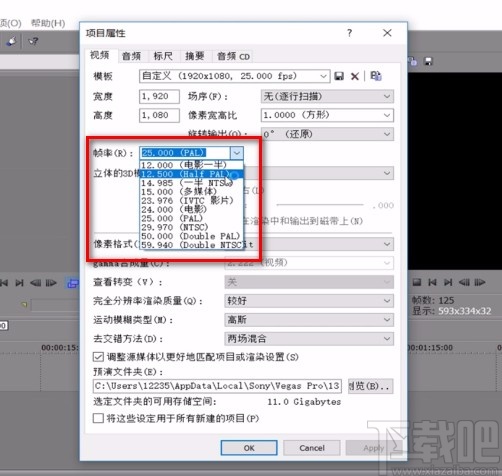Click the prerendered files folder path field
Image resolution: width=502 pixels, height=476 pixels.
(x=217, y=386)
